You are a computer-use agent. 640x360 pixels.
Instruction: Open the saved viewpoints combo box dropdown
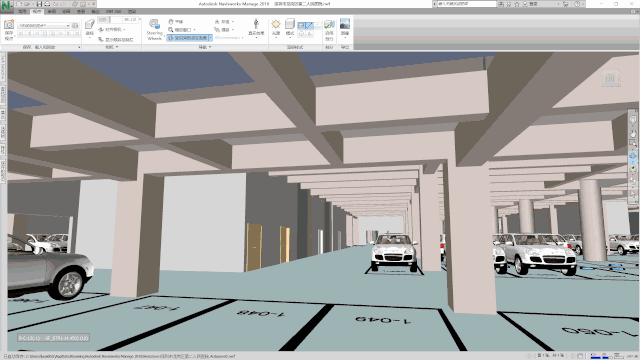point(68,25)
